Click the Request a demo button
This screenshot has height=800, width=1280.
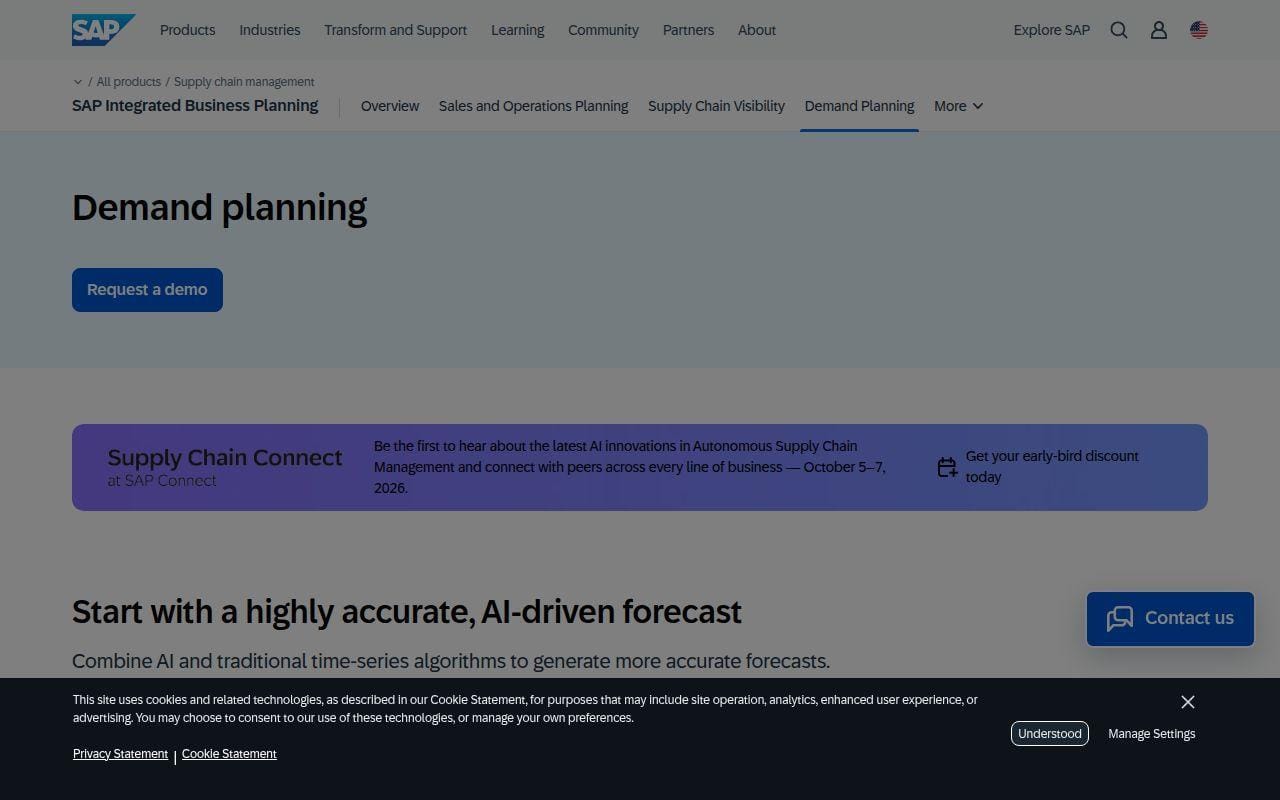point(147,290)
